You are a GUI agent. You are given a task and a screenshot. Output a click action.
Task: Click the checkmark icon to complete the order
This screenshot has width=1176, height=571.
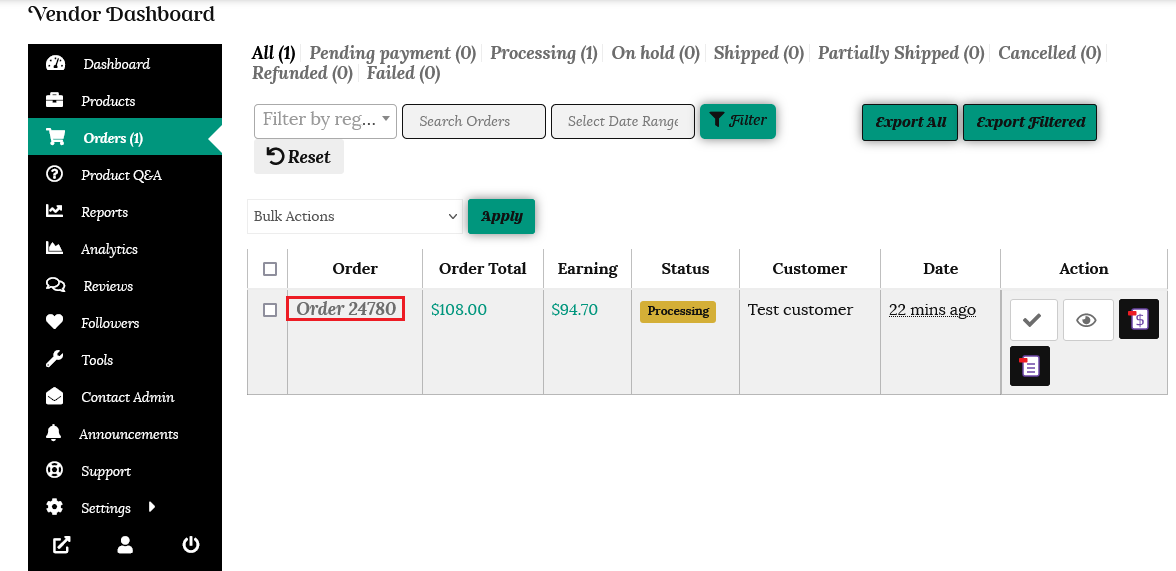coord(1033,320)
